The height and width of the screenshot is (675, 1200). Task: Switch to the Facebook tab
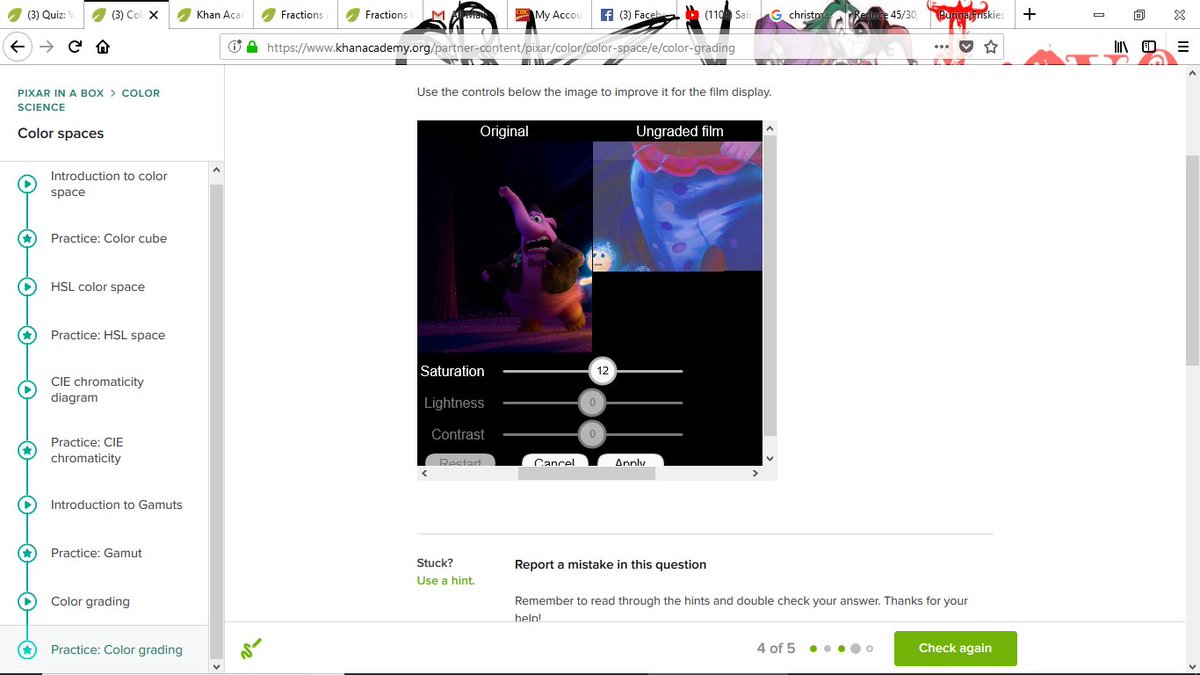[634, 15]
